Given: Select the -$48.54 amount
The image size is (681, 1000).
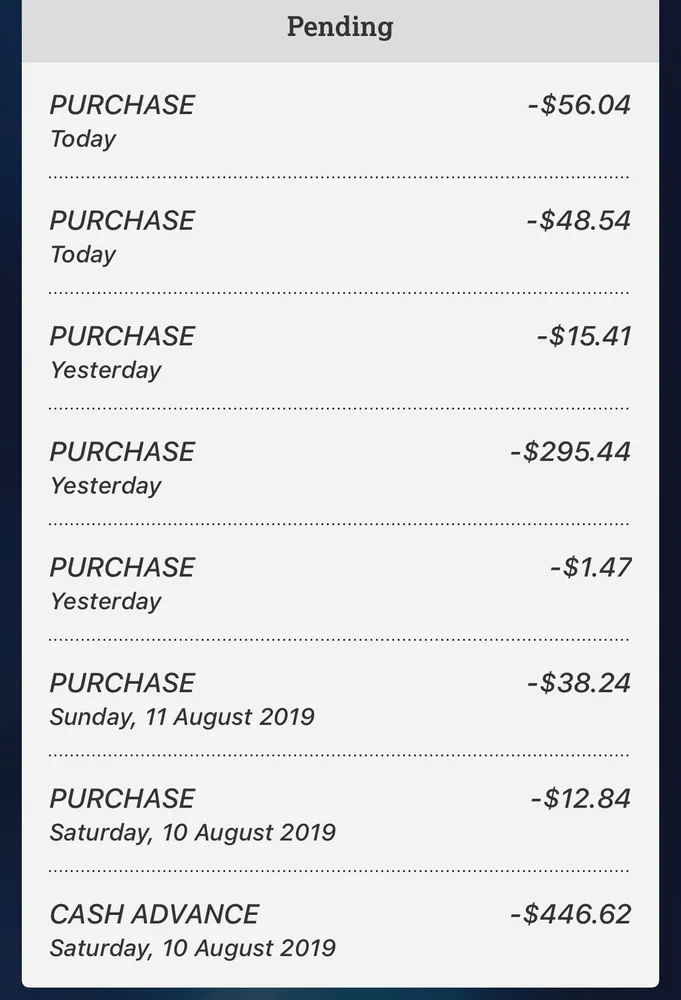Looking at the screenshot, I should pyautogui.click(x=579, y=220).
